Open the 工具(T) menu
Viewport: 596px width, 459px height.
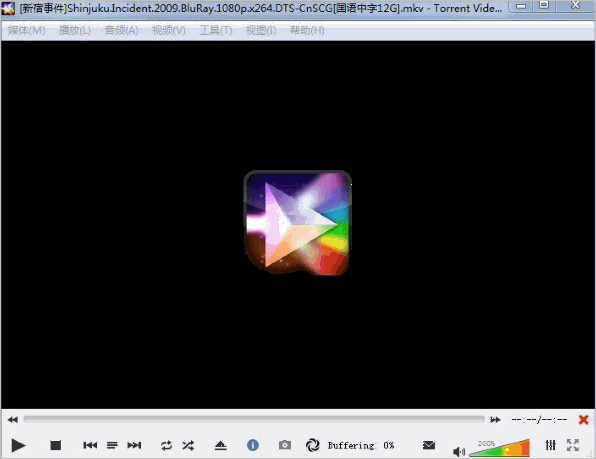(216, 30)
